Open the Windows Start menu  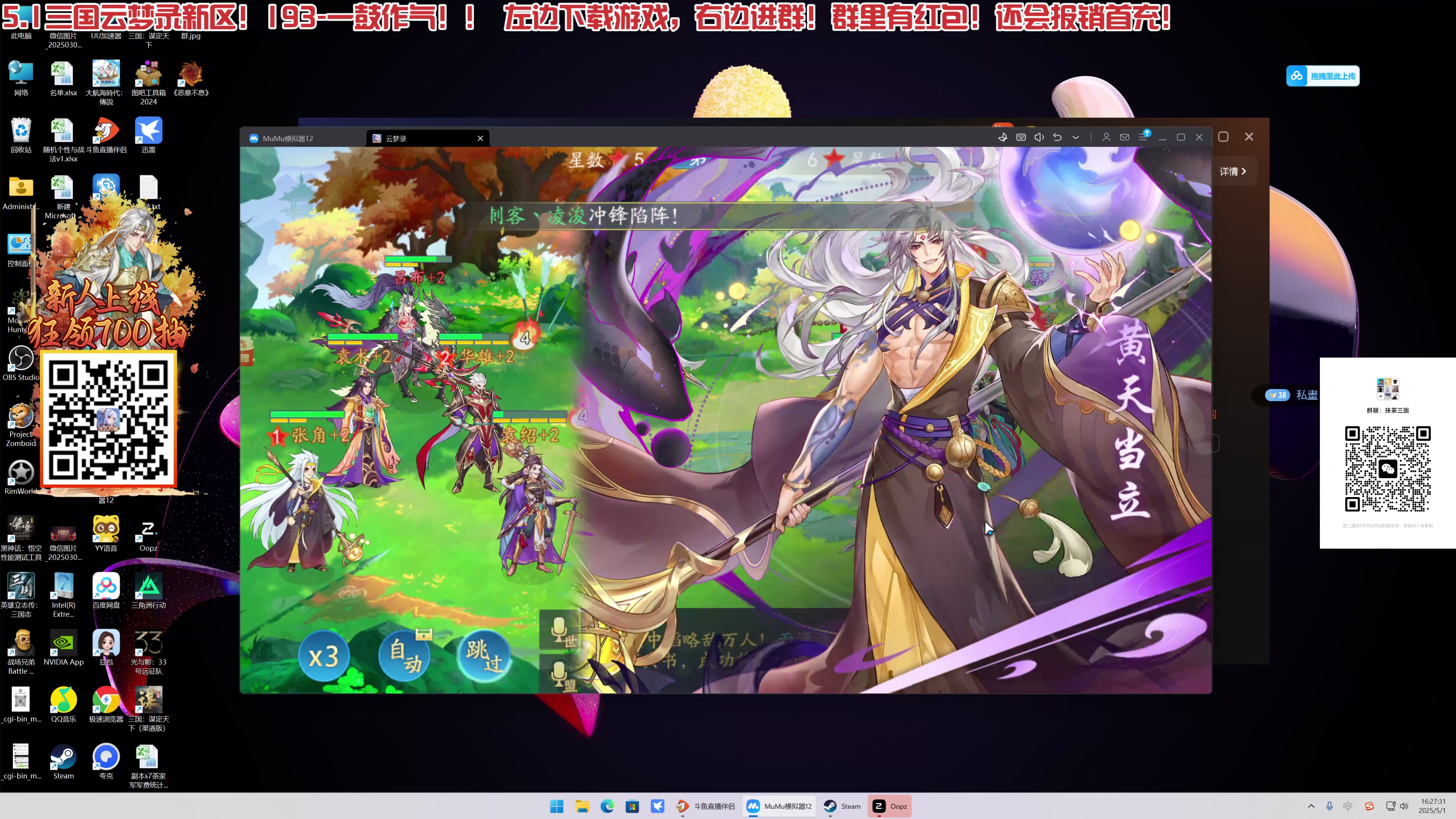click(557, 806)
